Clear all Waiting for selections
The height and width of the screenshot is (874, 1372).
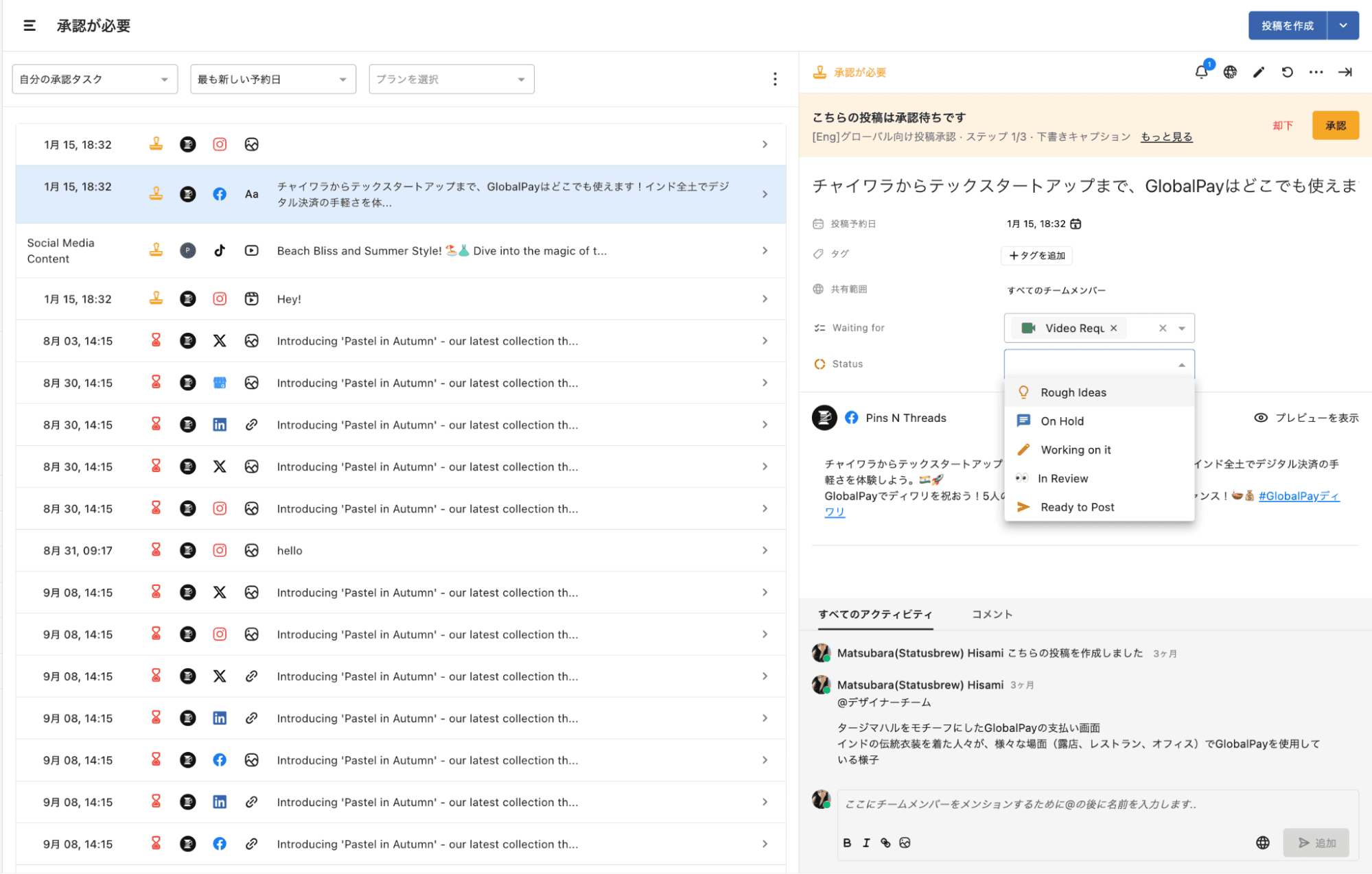(1163, 328)
